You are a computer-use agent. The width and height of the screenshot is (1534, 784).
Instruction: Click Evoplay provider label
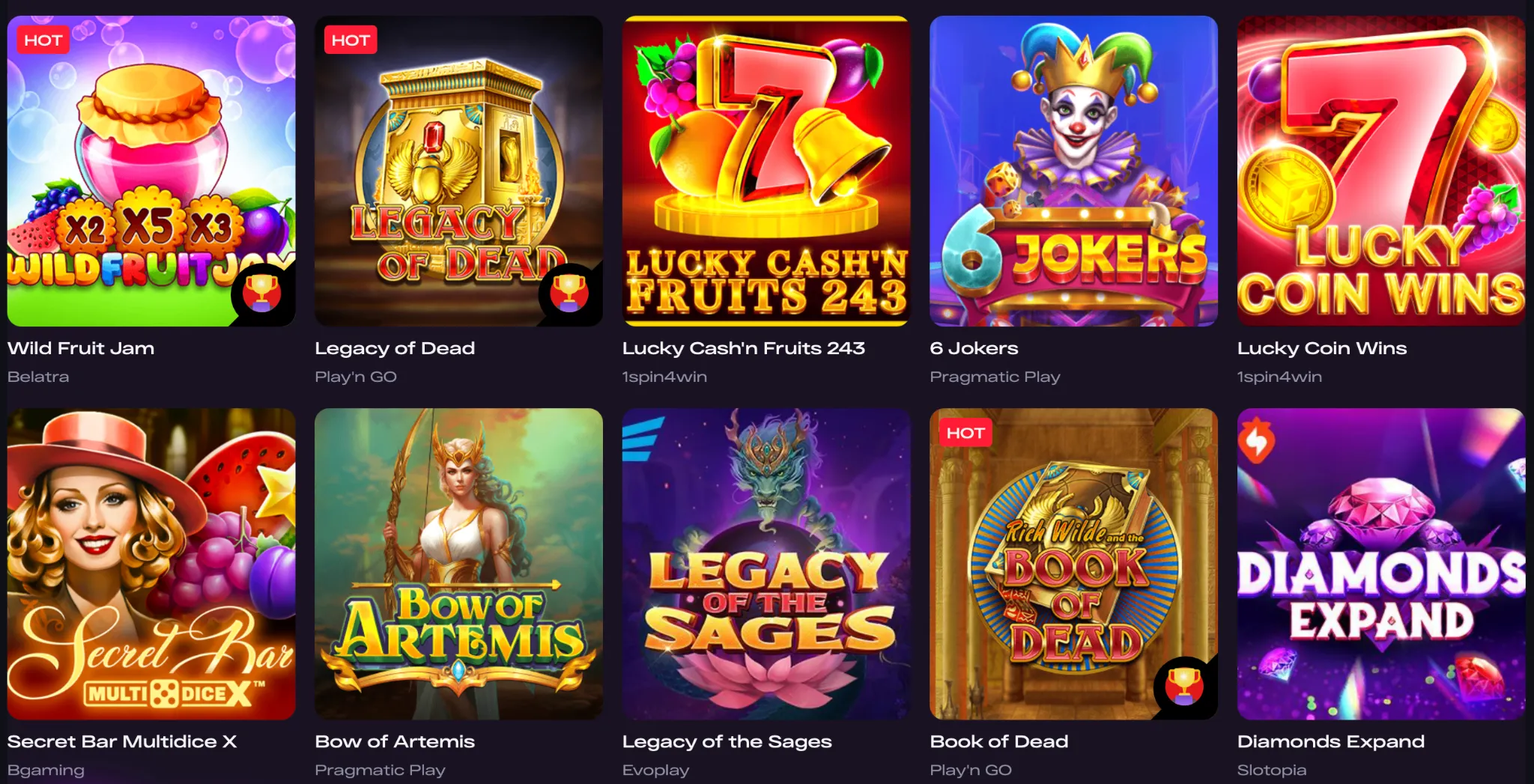point(655,771)
